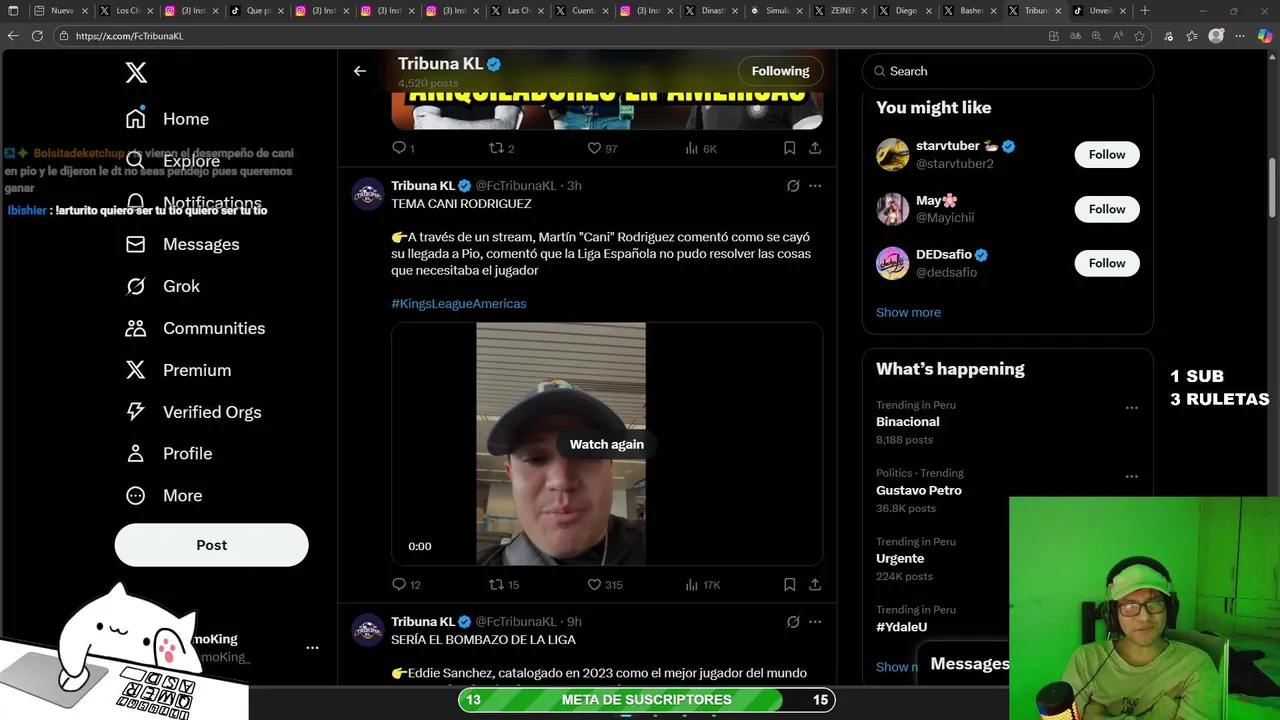Toggle Following button for Tribuna KL
The height and width of the screenshot is (720, 1280).
tap(780, 71)
